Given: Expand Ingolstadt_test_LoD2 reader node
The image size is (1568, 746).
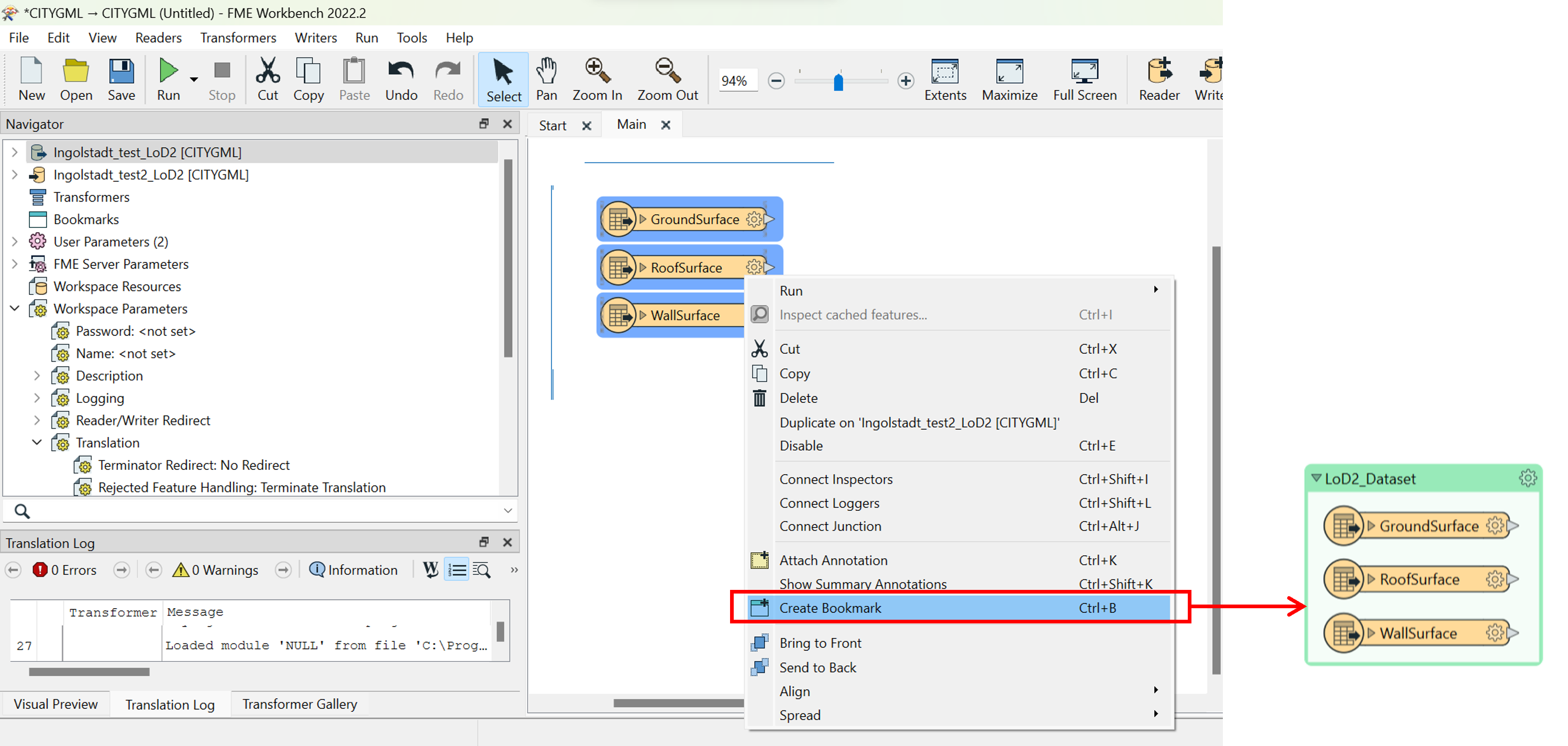Looking at the screenshot, I should point(15,152).
